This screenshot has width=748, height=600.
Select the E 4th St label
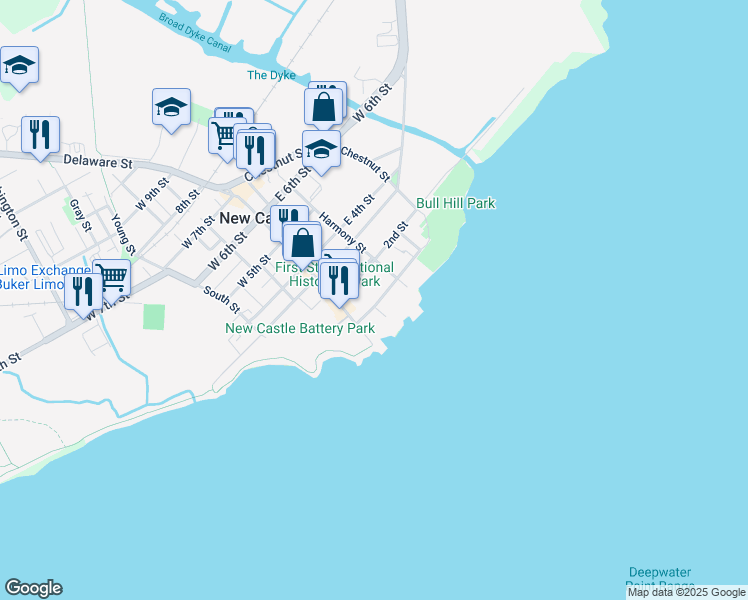pyautogui.click(x=359, y=210)
